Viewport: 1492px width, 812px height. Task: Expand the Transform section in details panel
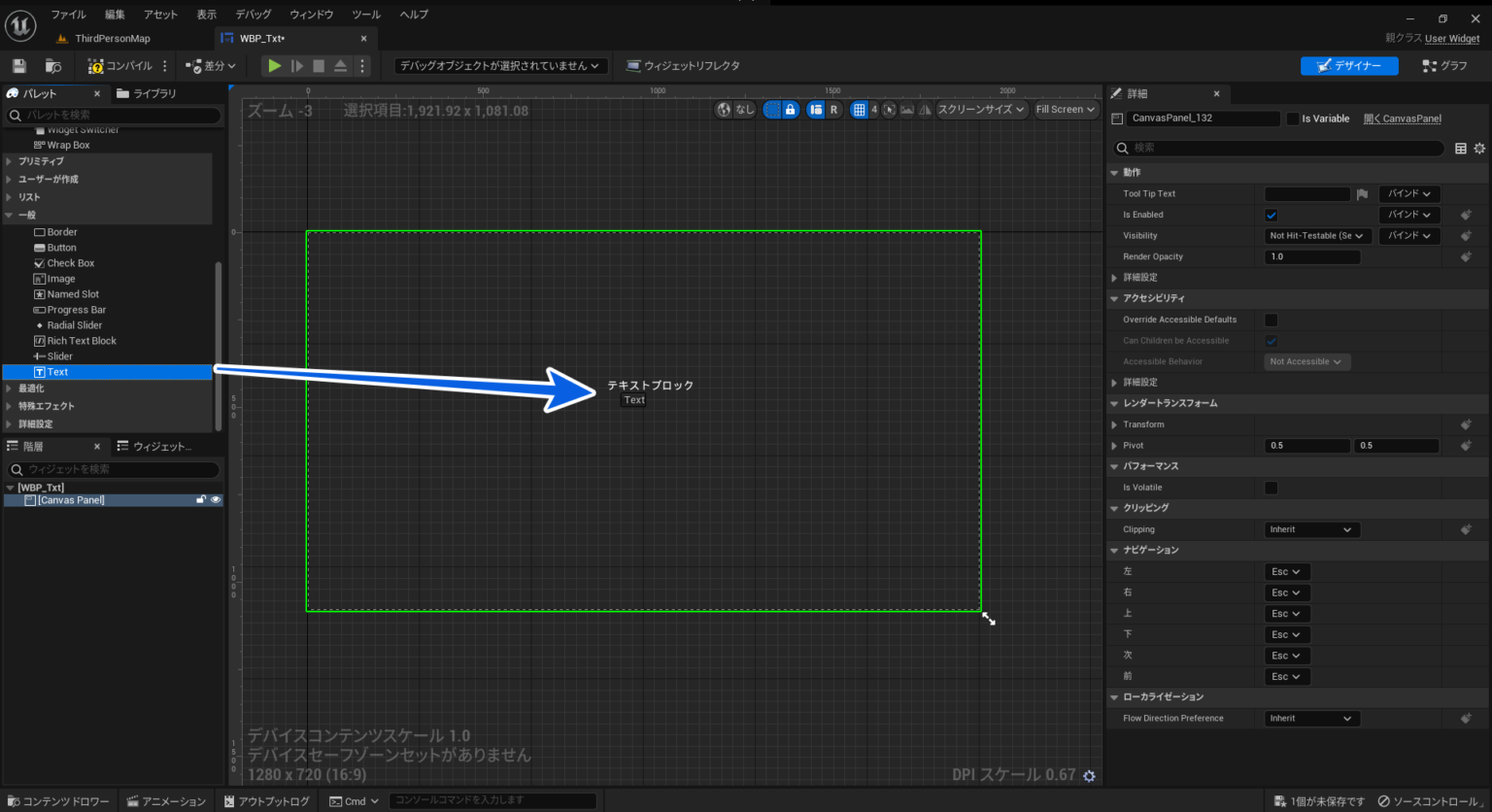[1115, 423]
